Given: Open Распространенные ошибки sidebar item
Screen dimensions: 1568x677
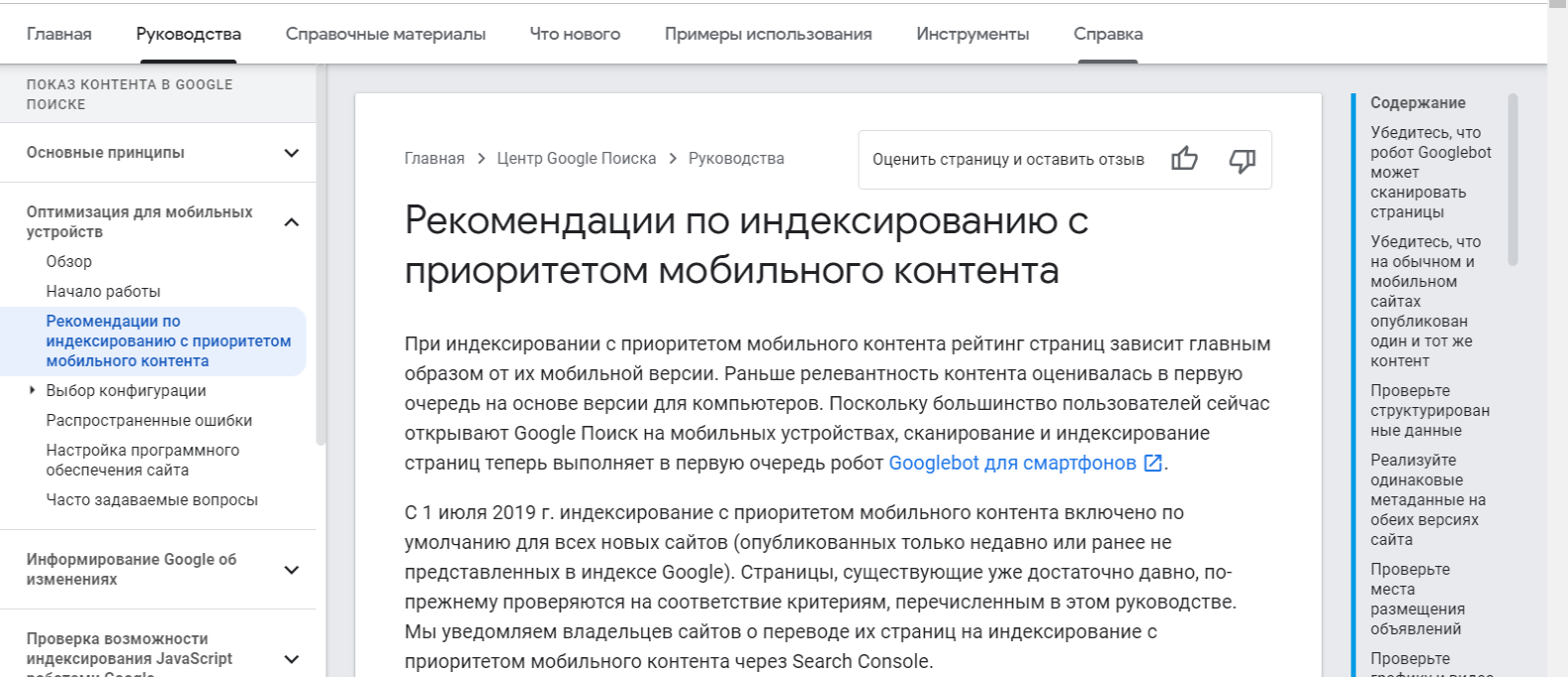Looking at the screenshot, I should pyautogui.click(x=149, y=421).
